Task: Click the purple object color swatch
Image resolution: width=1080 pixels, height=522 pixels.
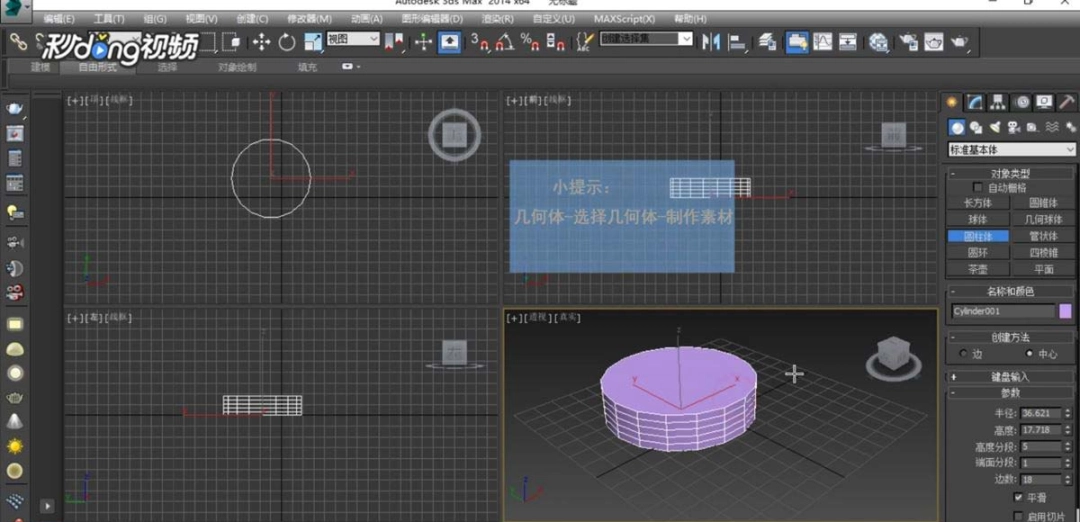Action: tap(1066, 311)
